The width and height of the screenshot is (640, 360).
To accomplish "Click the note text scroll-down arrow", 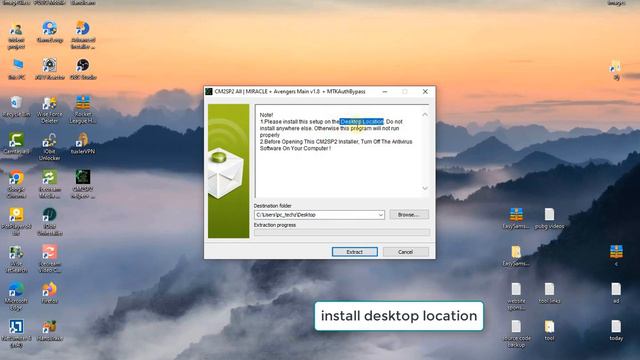I will point(425,188).
